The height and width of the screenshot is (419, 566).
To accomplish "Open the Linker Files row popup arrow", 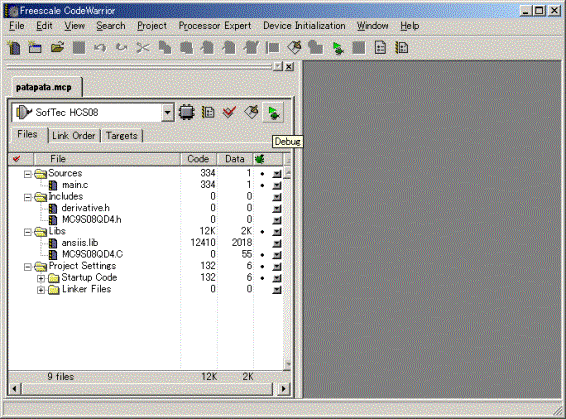I will coord(277,289).
